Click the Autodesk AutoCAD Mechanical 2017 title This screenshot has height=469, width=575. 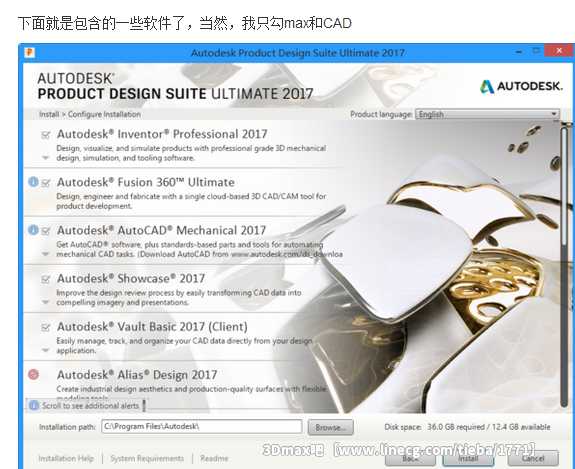click(161, 230)
